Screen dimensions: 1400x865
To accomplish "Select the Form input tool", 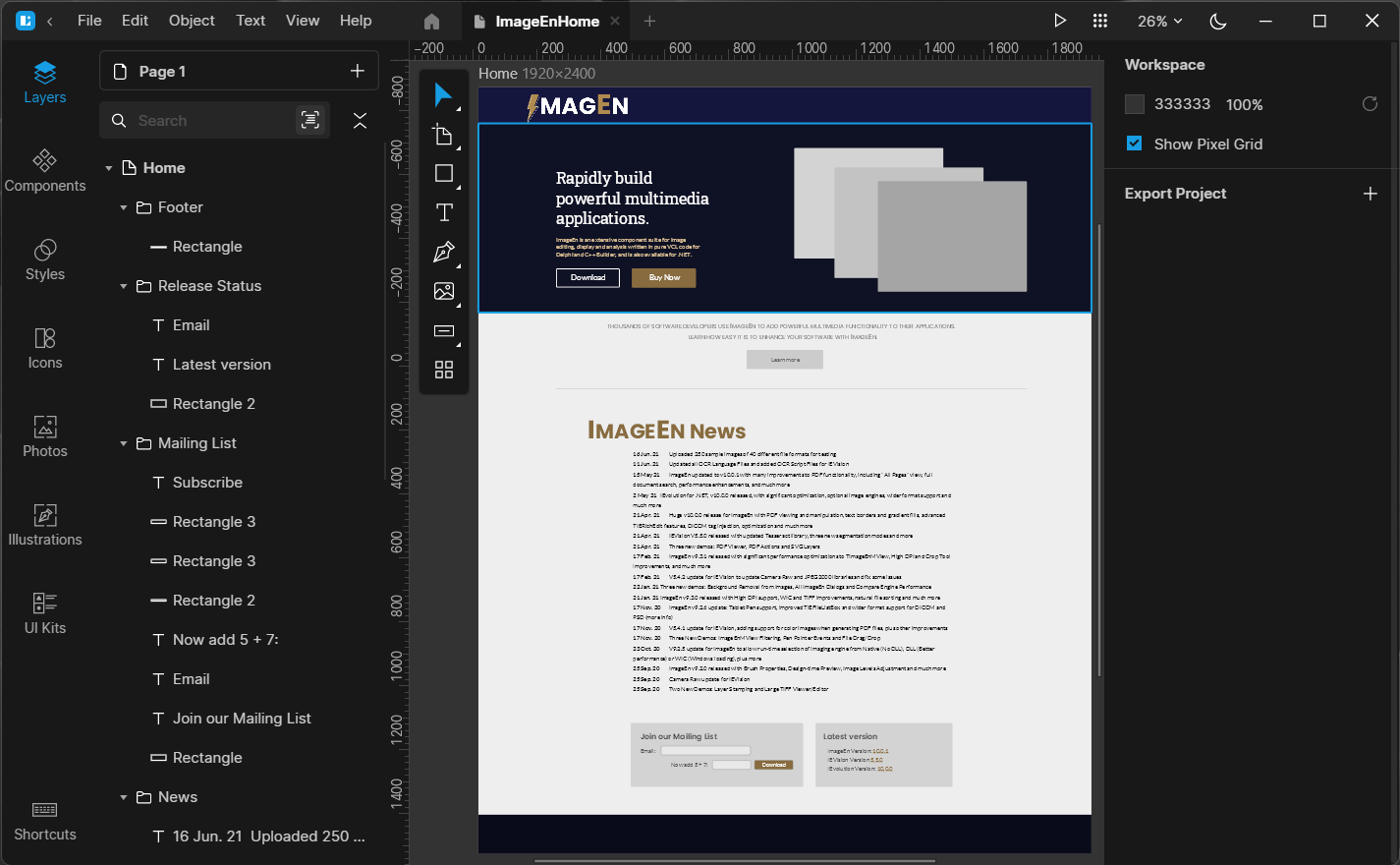I will (x=443, y=330).
